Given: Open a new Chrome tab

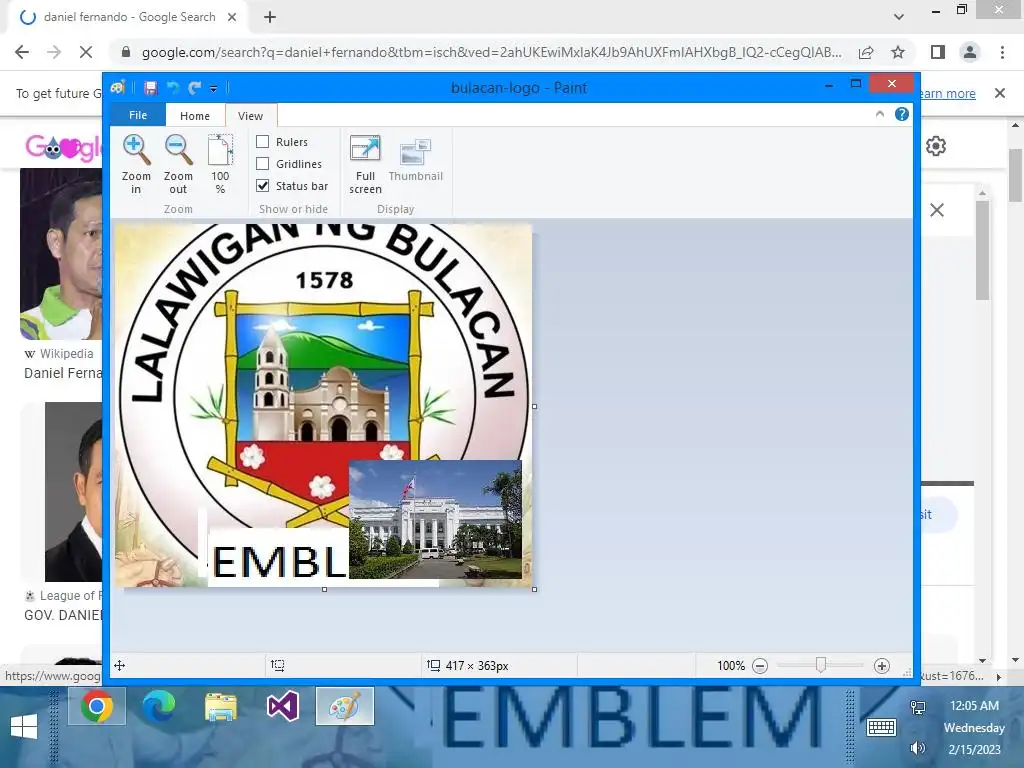Looking at the screenshot, I should [270, 18].
